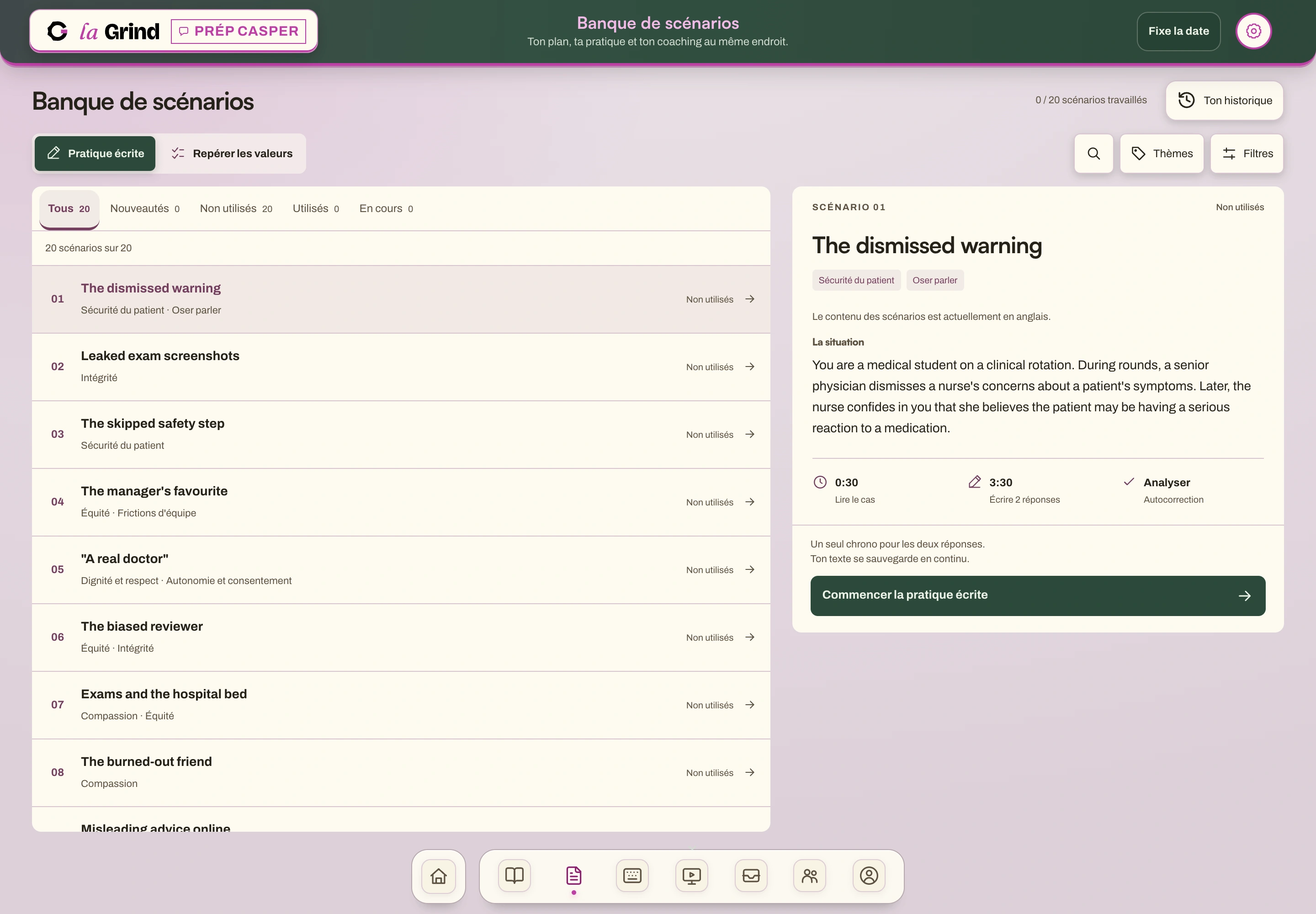Go to home icon in bottom dock
Screen dimensions: 1316x914
(x=439, y=876)
